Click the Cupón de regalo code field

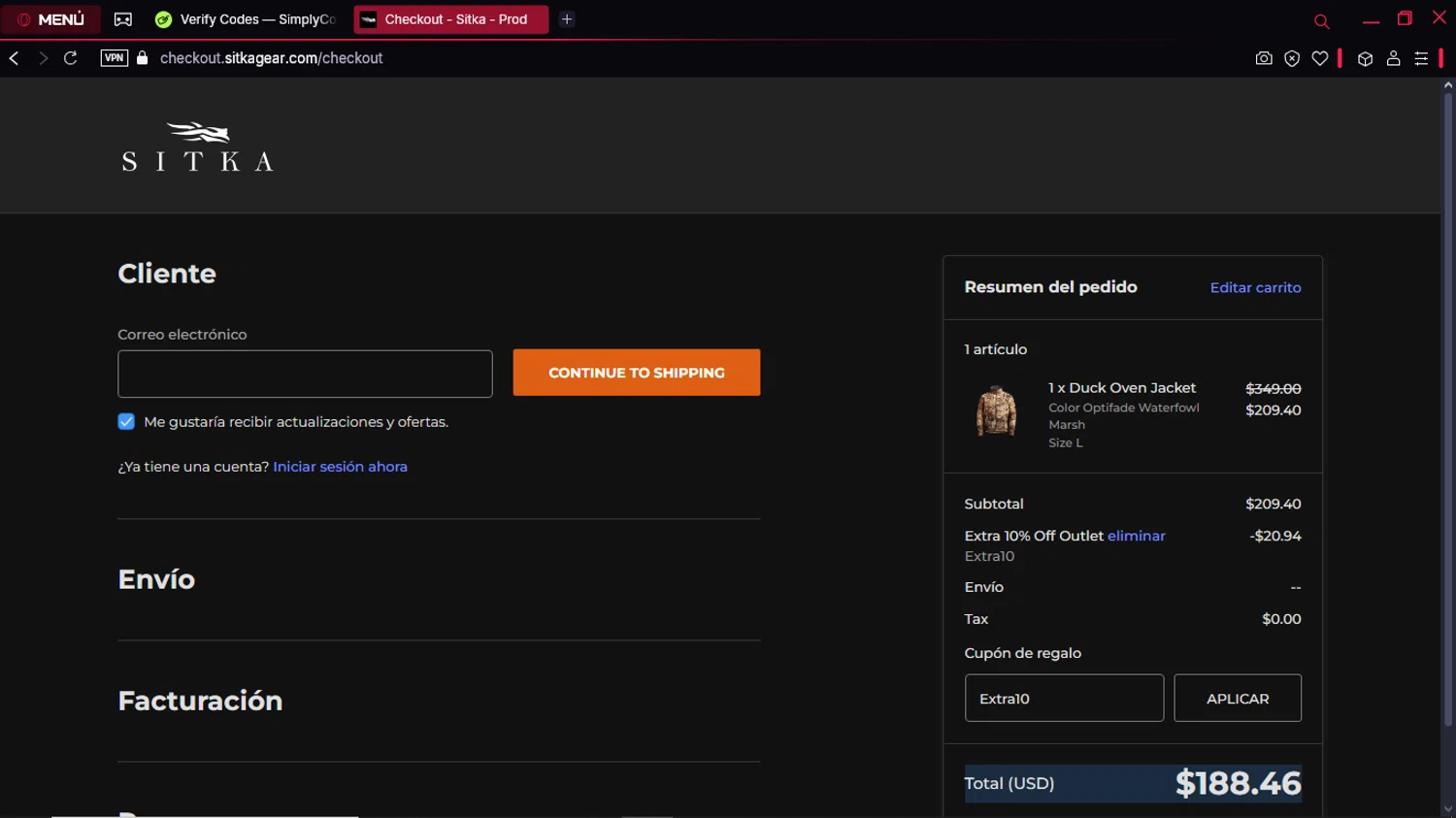click(x=1064, y=698)
